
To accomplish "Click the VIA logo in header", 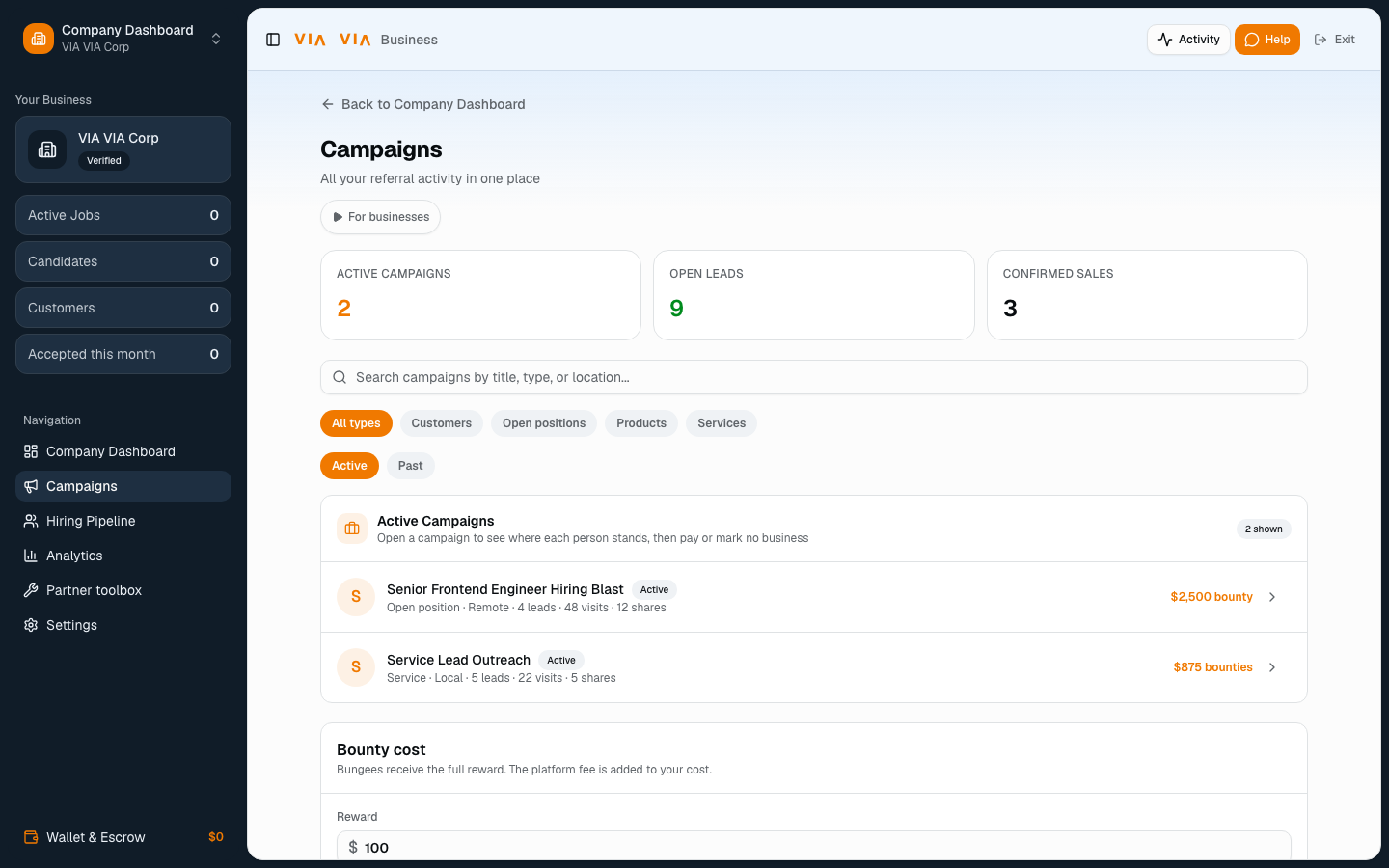I will (333, 40).
